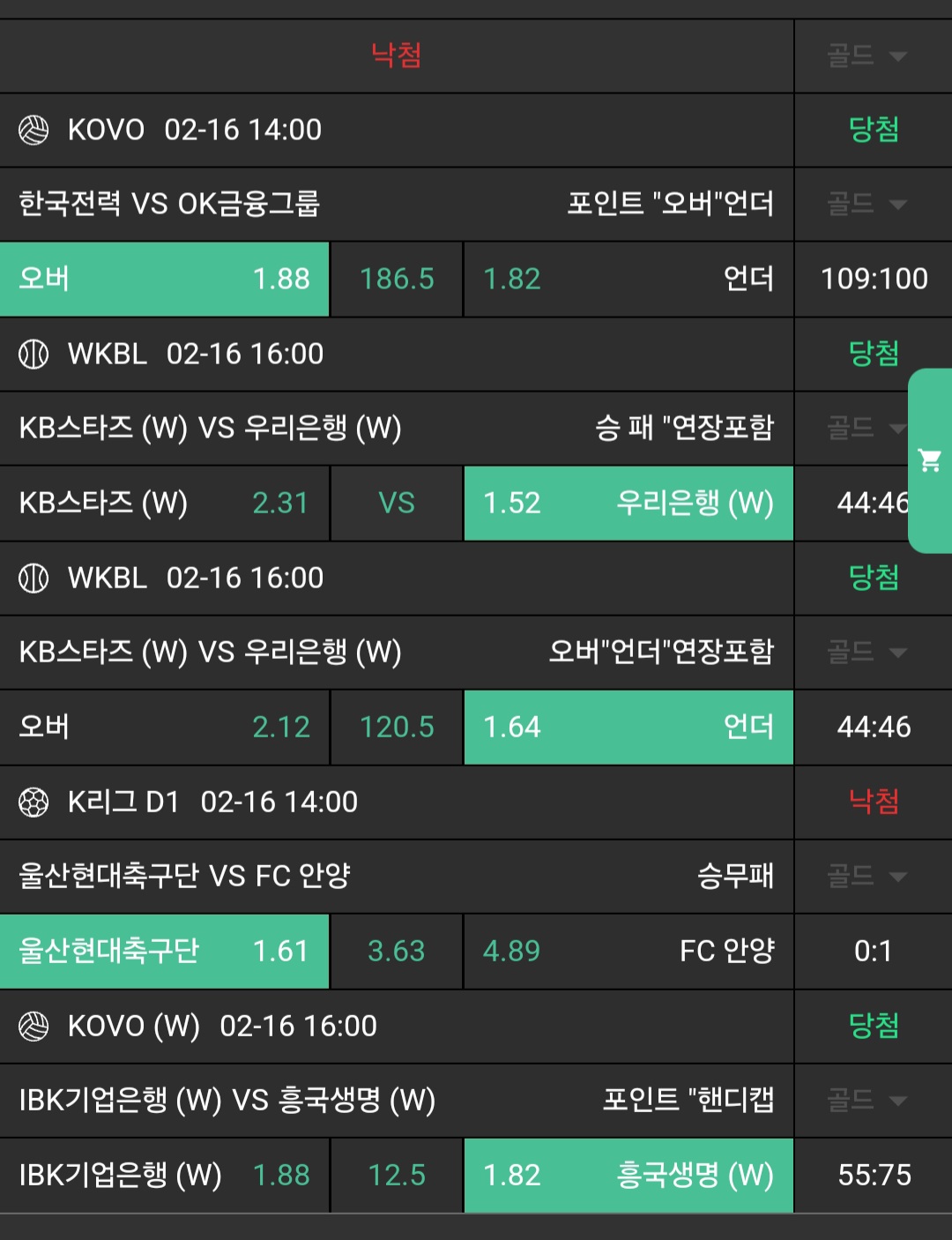The width and height of the screenshot is (952, 1240).
Task: Click the soccer ball icon beside K리그 D1
Action: (x=33, y=803)
